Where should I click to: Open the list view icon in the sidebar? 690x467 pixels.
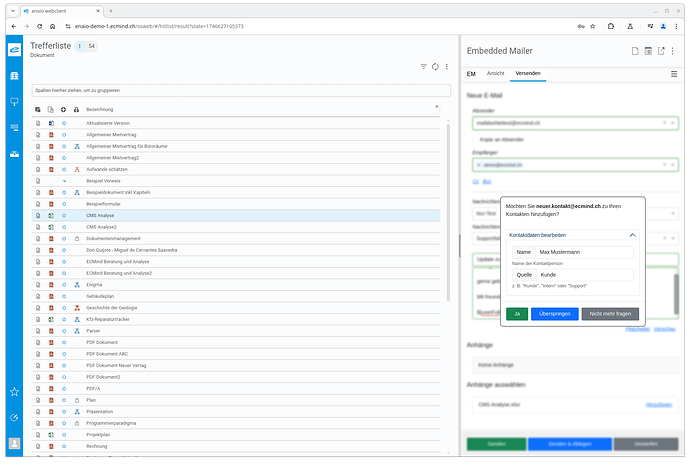click(x=14, y=128)
